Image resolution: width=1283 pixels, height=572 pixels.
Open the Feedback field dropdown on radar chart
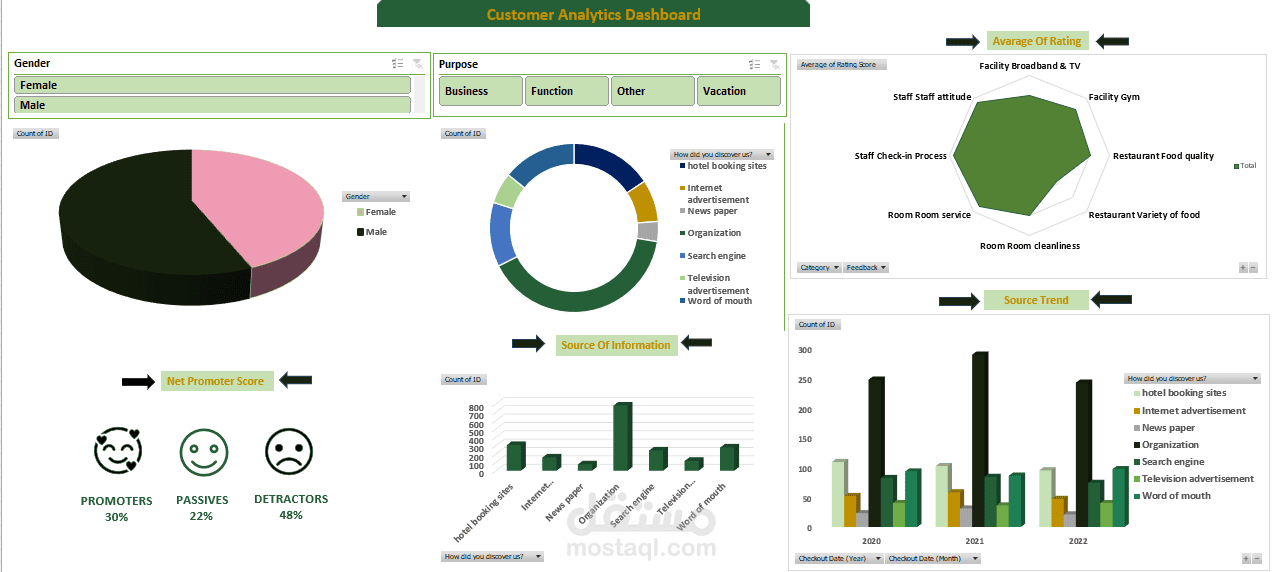click(x=866, y=268)
